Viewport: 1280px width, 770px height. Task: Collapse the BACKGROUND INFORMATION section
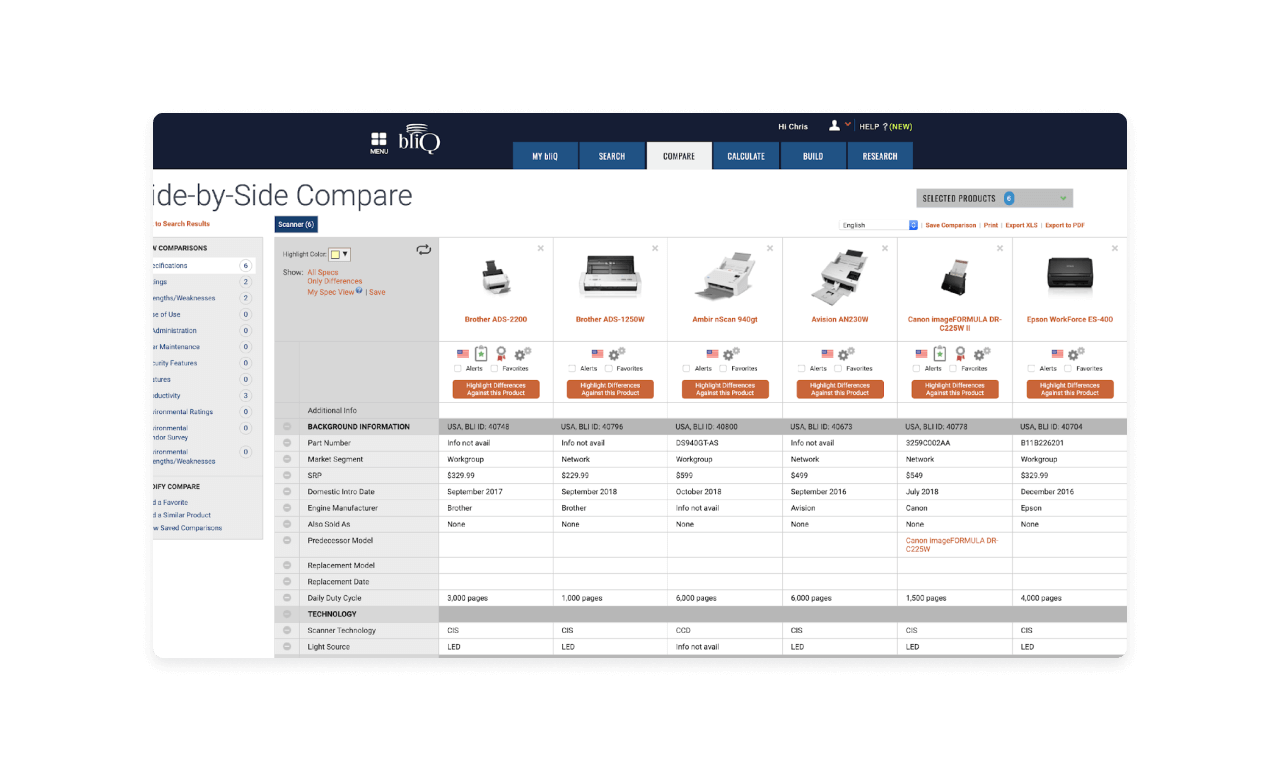pos(287,427)
